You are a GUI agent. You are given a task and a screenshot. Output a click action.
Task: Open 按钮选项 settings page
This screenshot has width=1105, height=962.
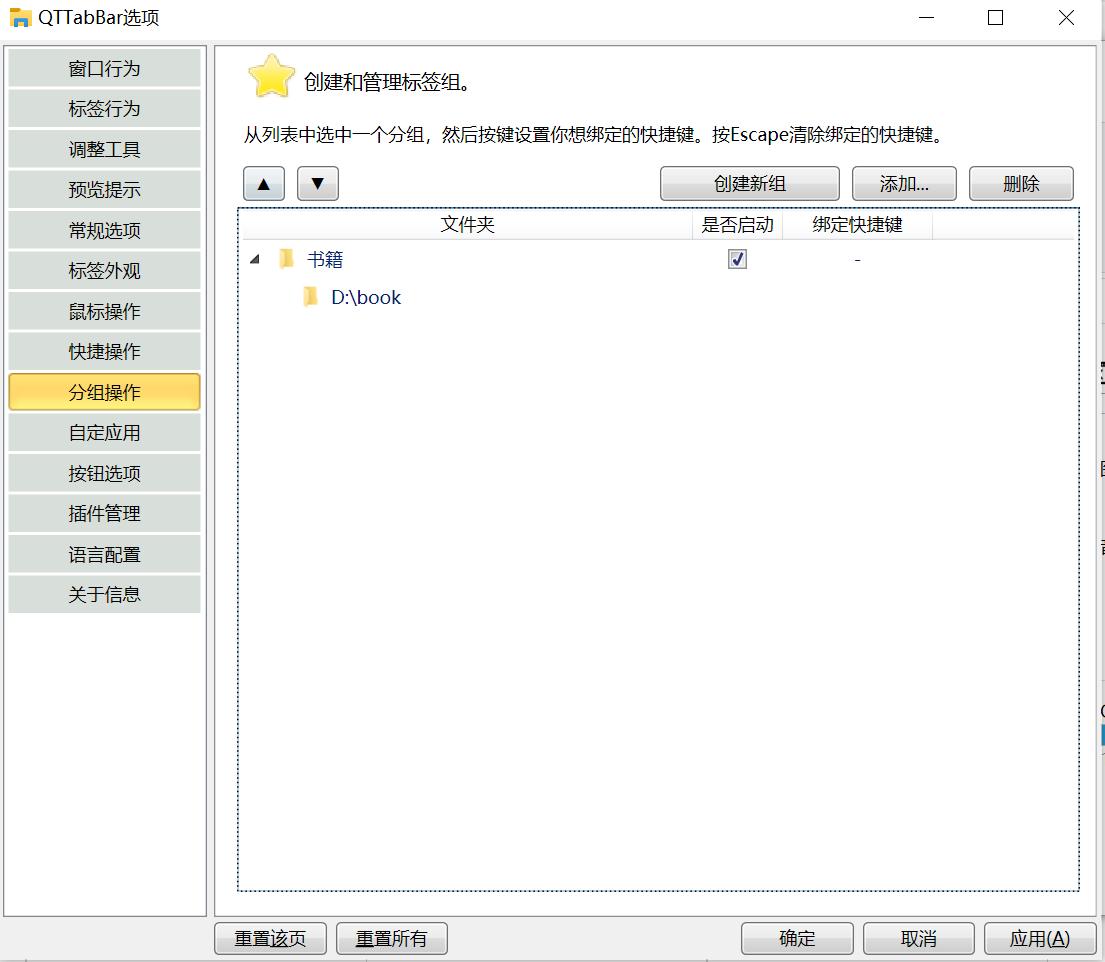[104, 472]
